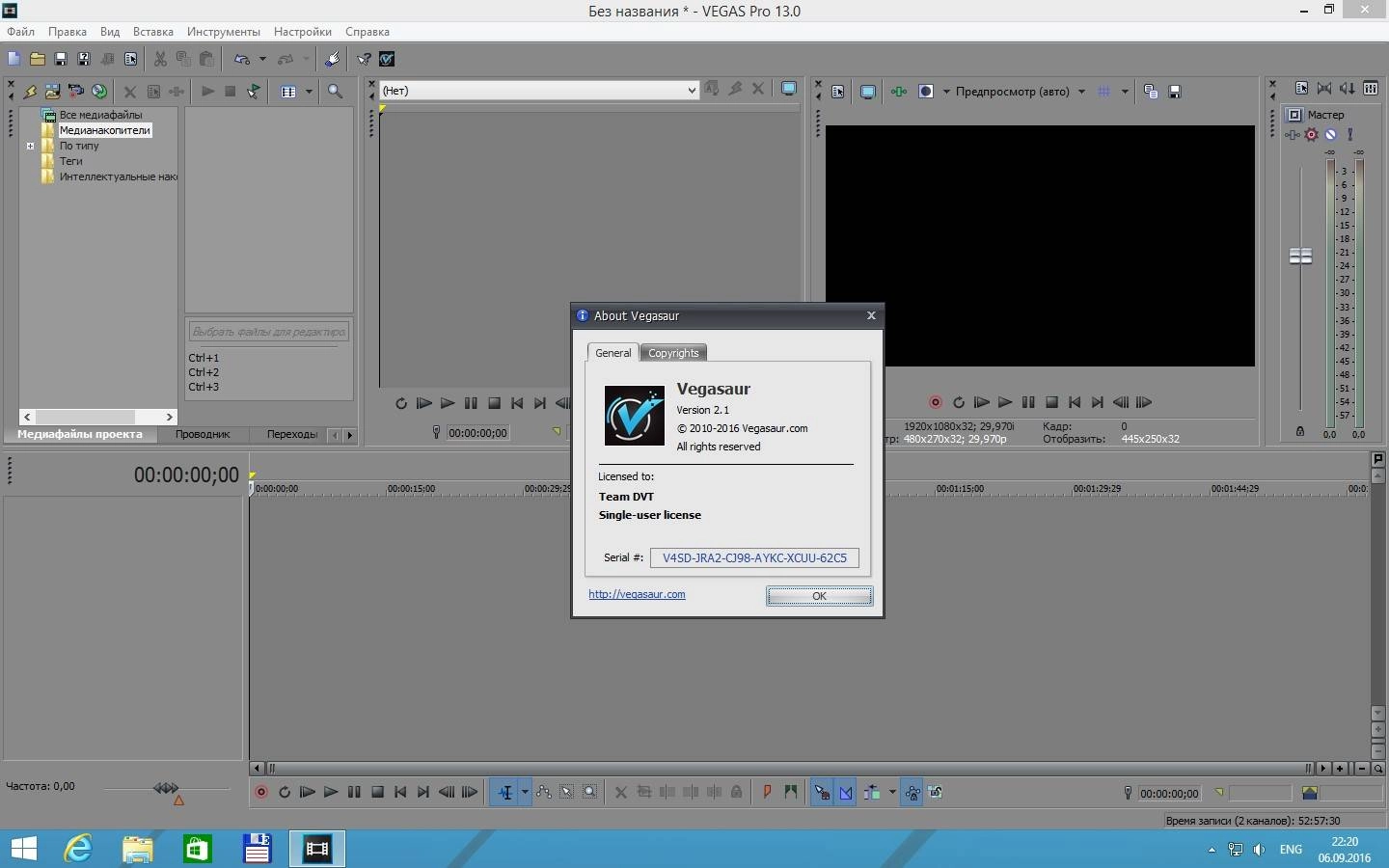Select Zoom Edit tool in timeline toolbar
1389x868 pixels.
(590, 792)
